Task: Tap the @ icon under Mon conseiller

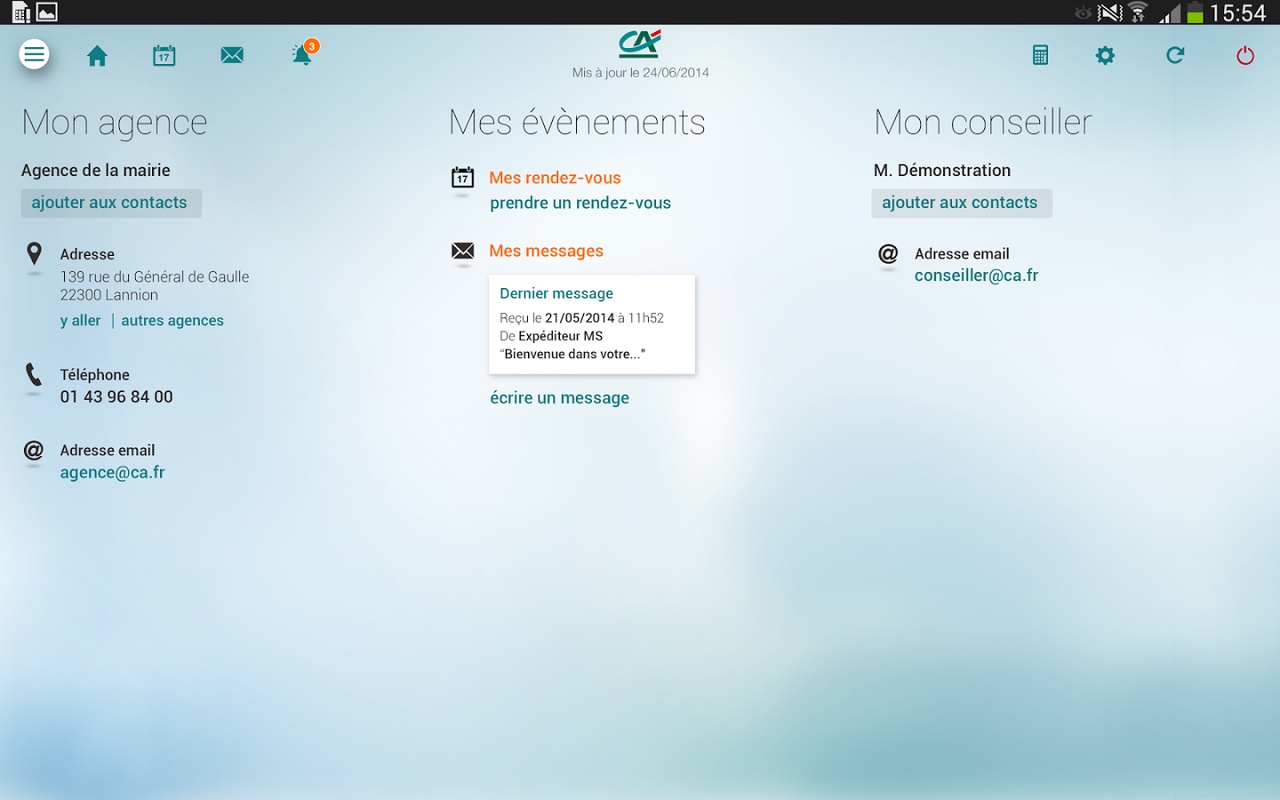Action: 888,254
